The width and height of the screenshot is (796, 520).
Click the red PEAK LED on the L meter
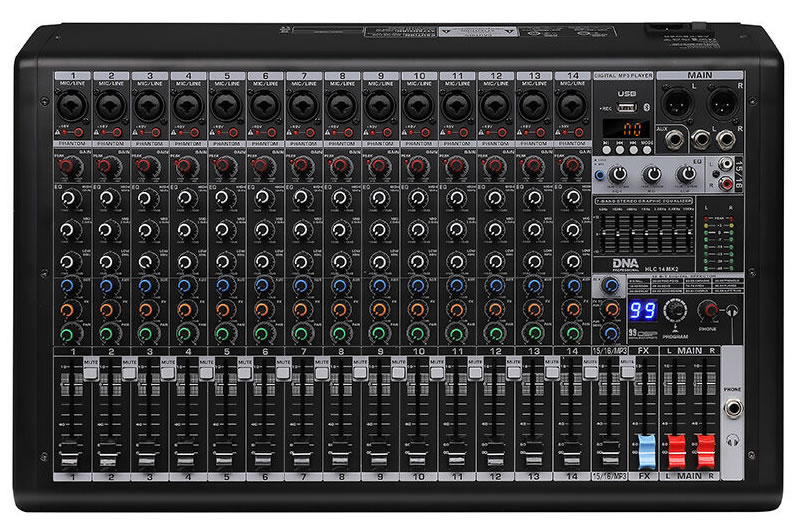tap(706, 219)
